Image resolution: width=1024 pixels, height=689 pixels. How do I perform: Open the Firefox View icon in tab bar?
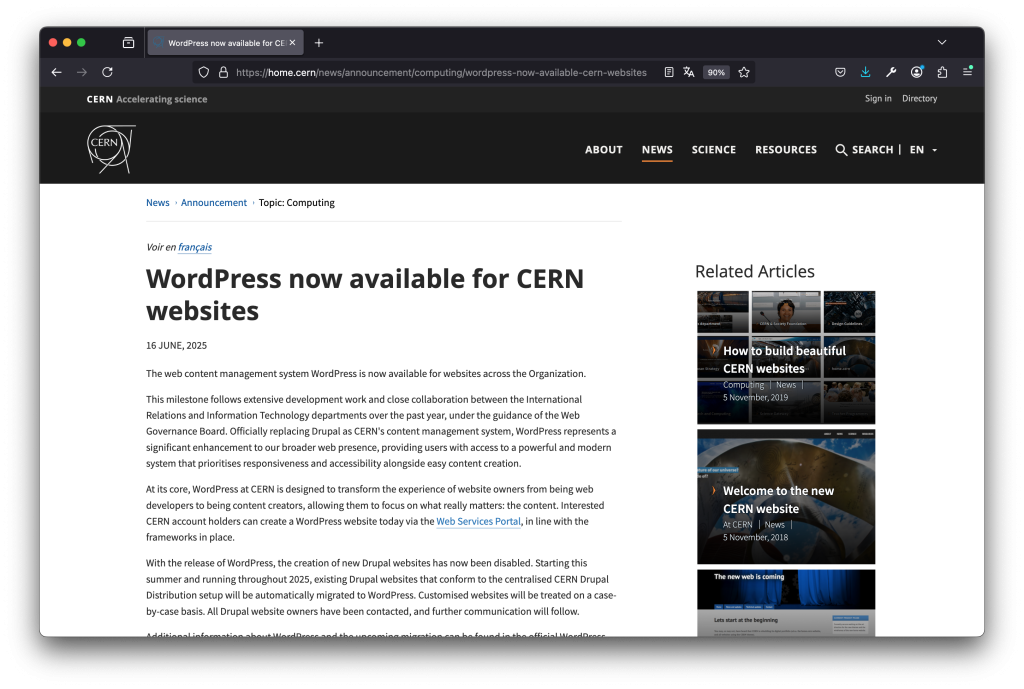[x=129, y=43]
